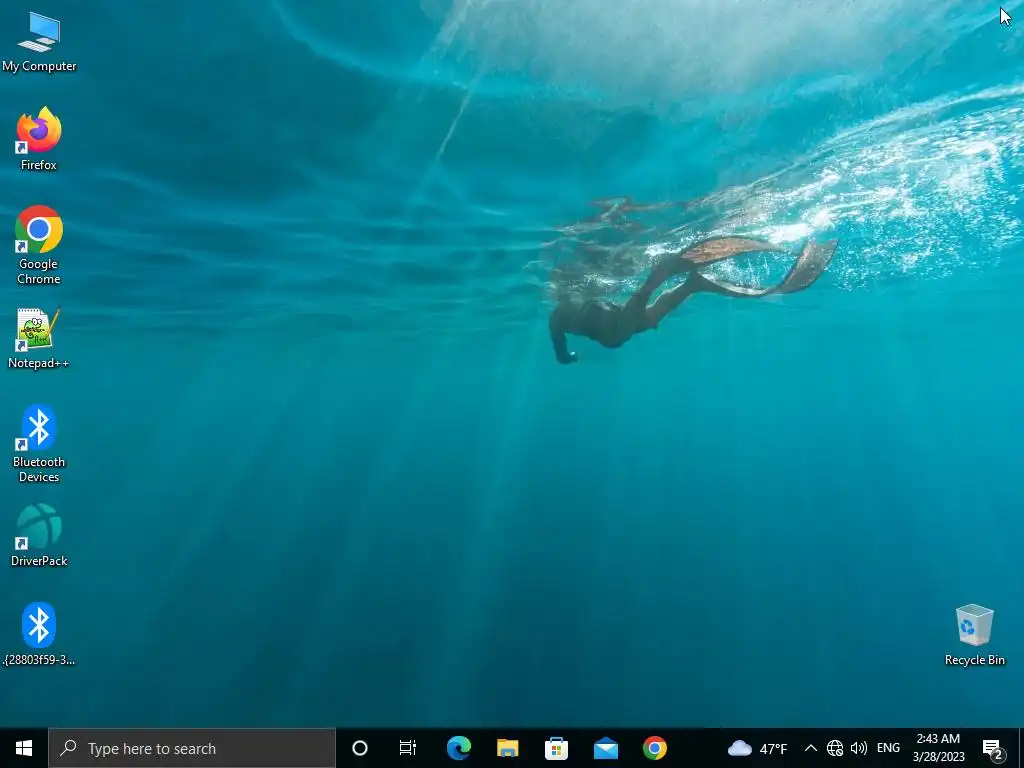Switch input language via ENG indicator
The width and height of the screenshot is (1024, 768).
click(888, 748)
